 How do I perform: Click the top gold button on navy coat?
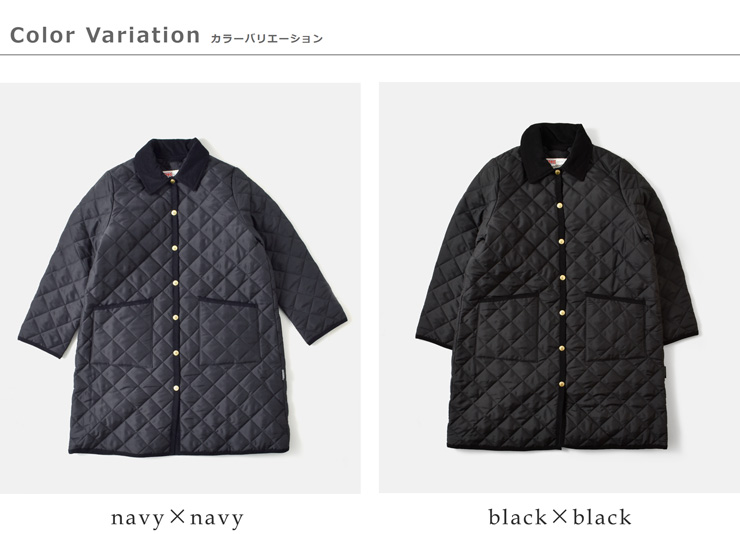coord(173,180)
